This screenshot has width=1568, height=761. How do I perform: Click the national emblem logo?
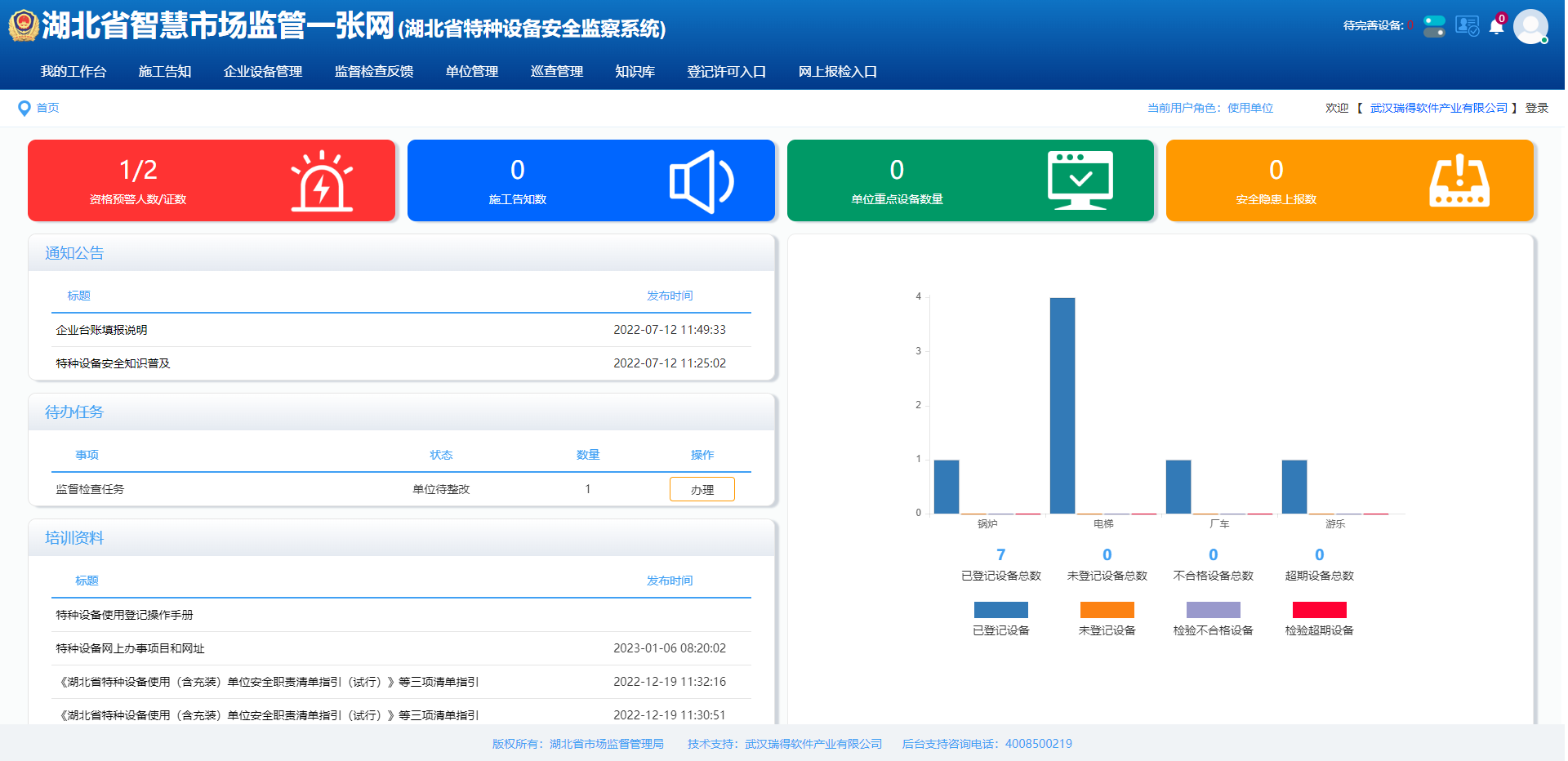point(24,26)
